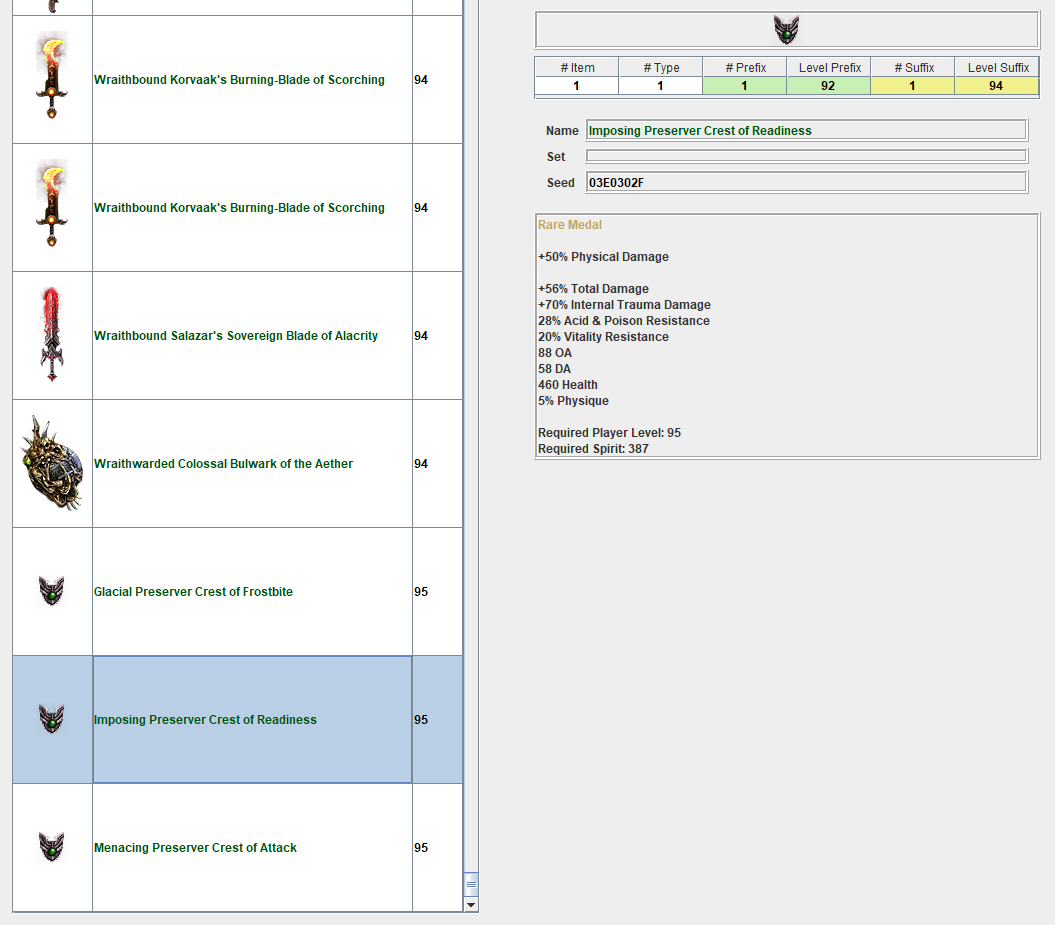
Task: Select Glacial Preserver Crest of Frostbite row
Action: [193, 592]
